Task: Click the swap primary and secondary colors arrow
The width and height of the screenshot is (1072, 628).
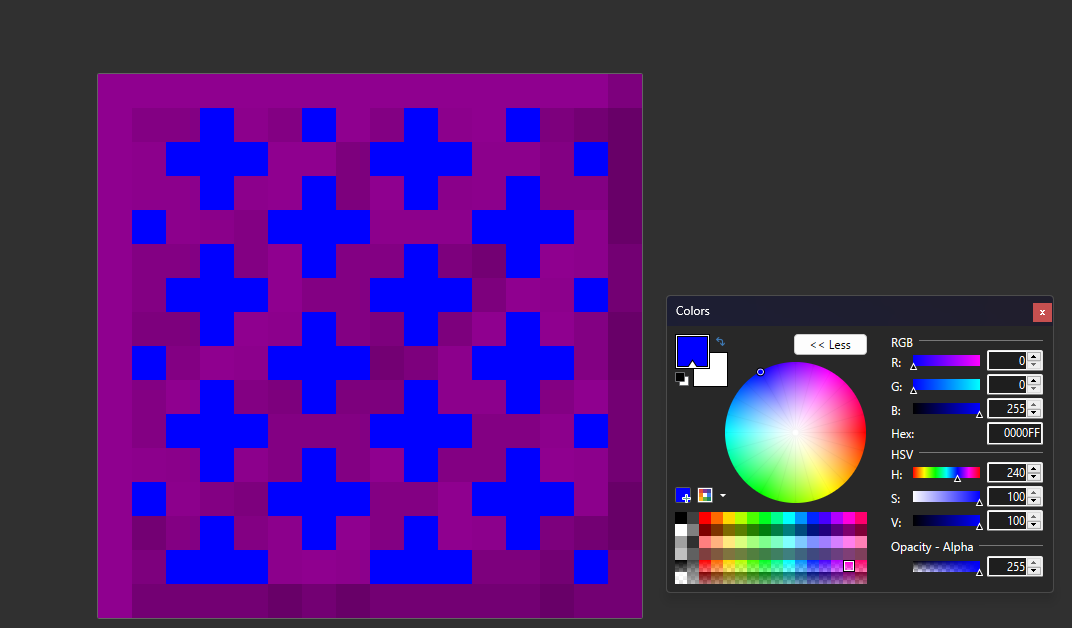Action: (x=721, y=342)
